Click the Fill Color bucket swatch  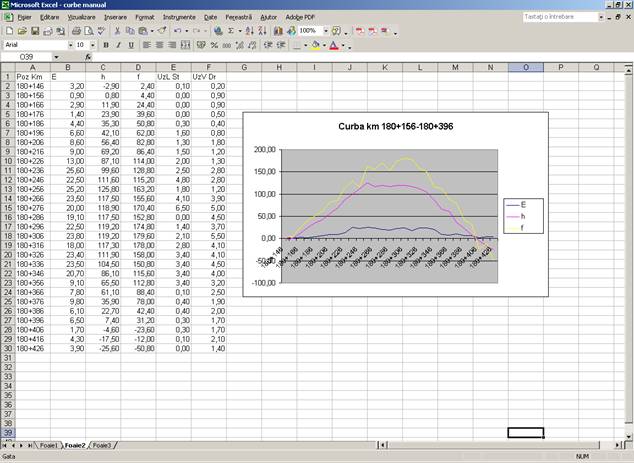coord(314,46)
